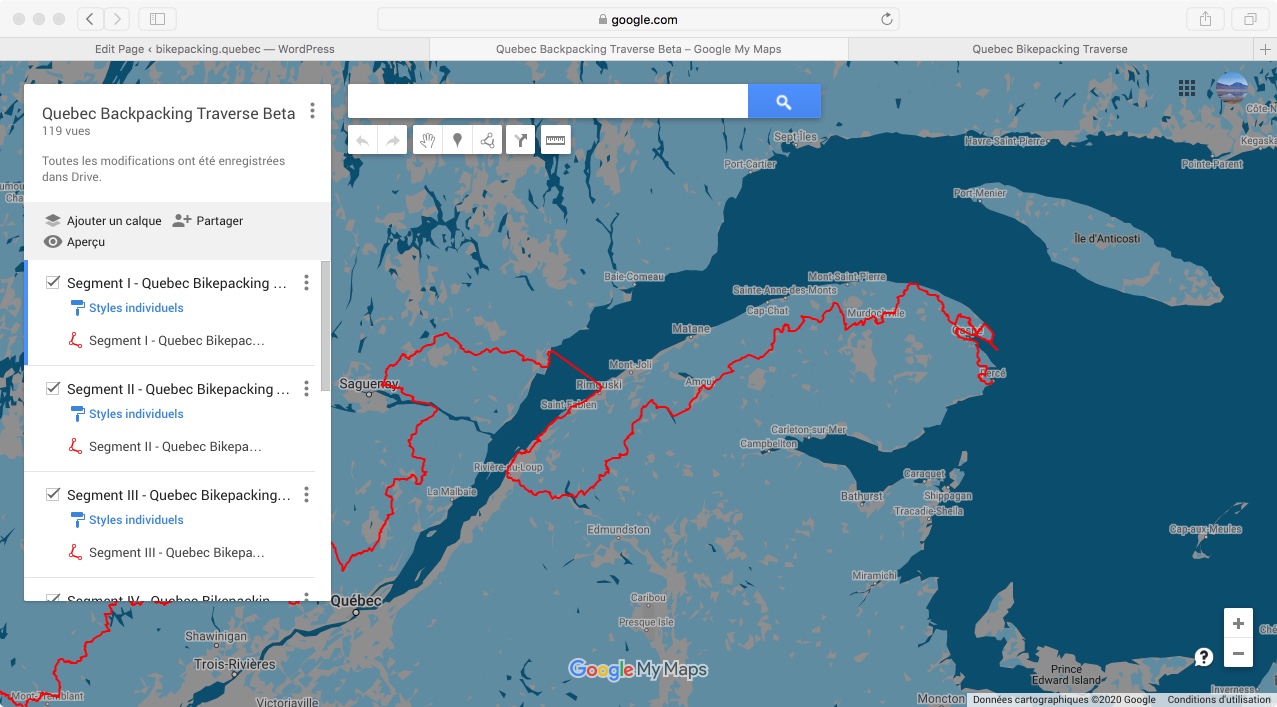Image resolution: width=1277 pixels, height=707 pixels.
Task: Click the layers panel scrollbar
Action: [325, 327]
